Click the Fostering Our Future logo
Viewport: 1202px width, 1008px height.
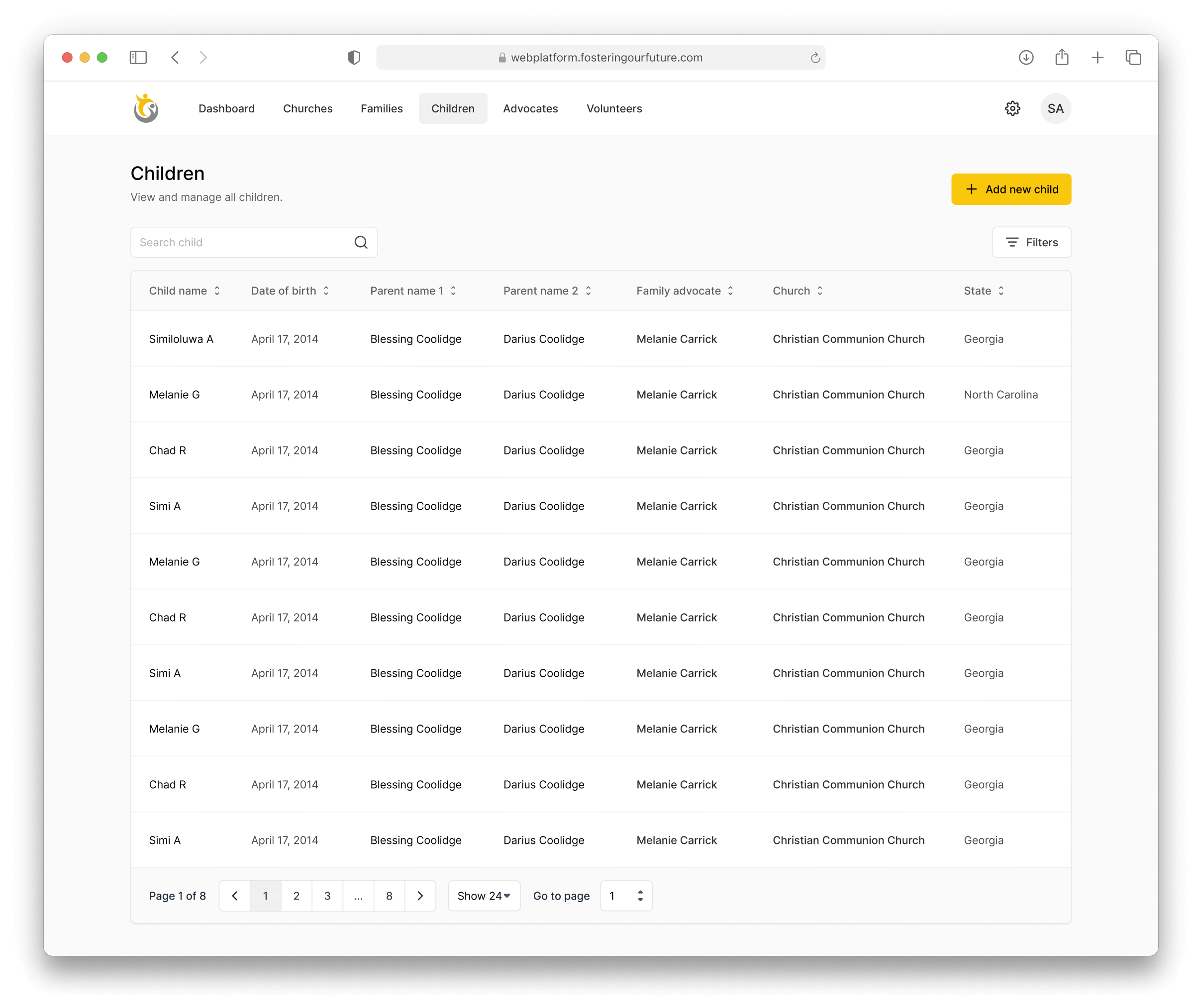click(x=146, y=108)
